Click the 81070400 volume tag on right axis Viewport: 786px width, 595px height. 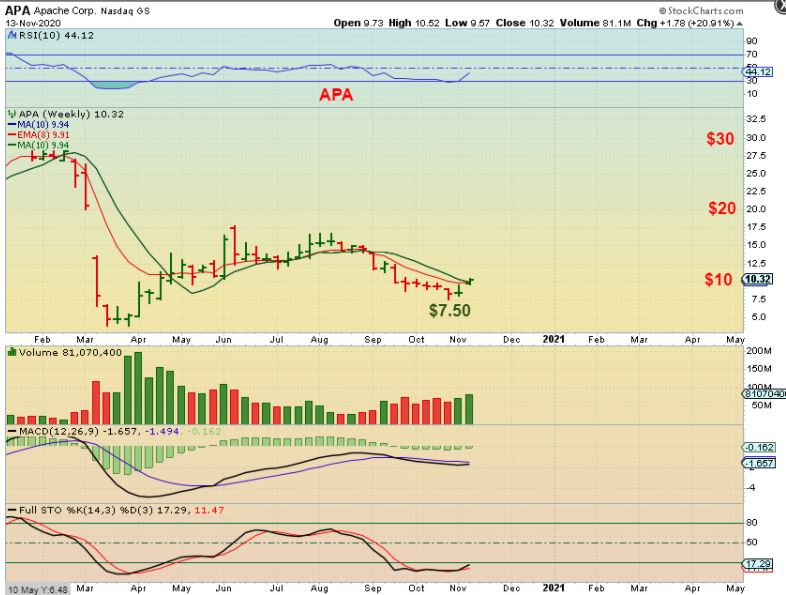[763, 394]
